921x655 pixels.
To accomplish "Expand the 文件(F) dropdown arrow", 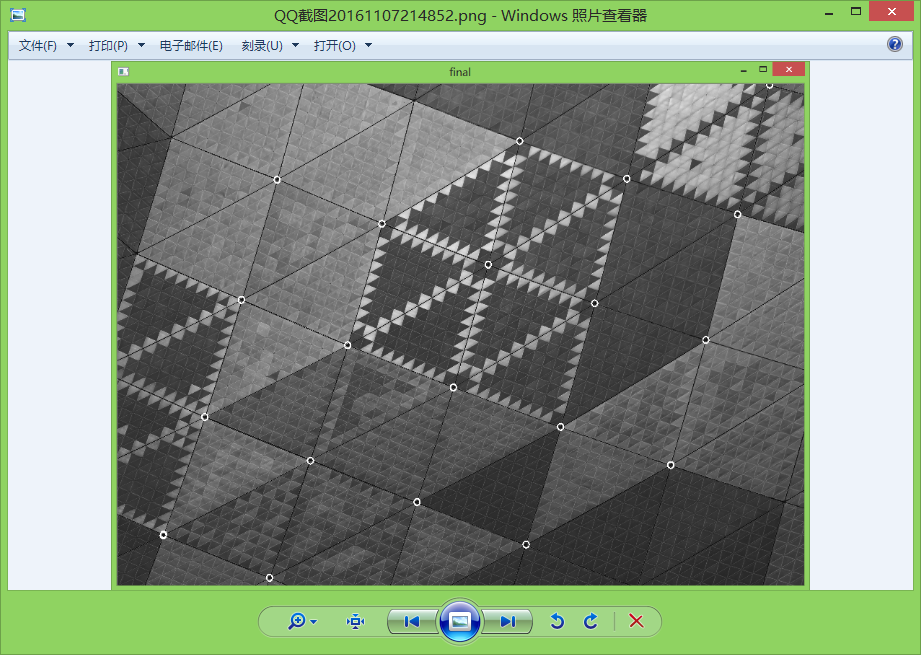I will (x=70, y=45).
